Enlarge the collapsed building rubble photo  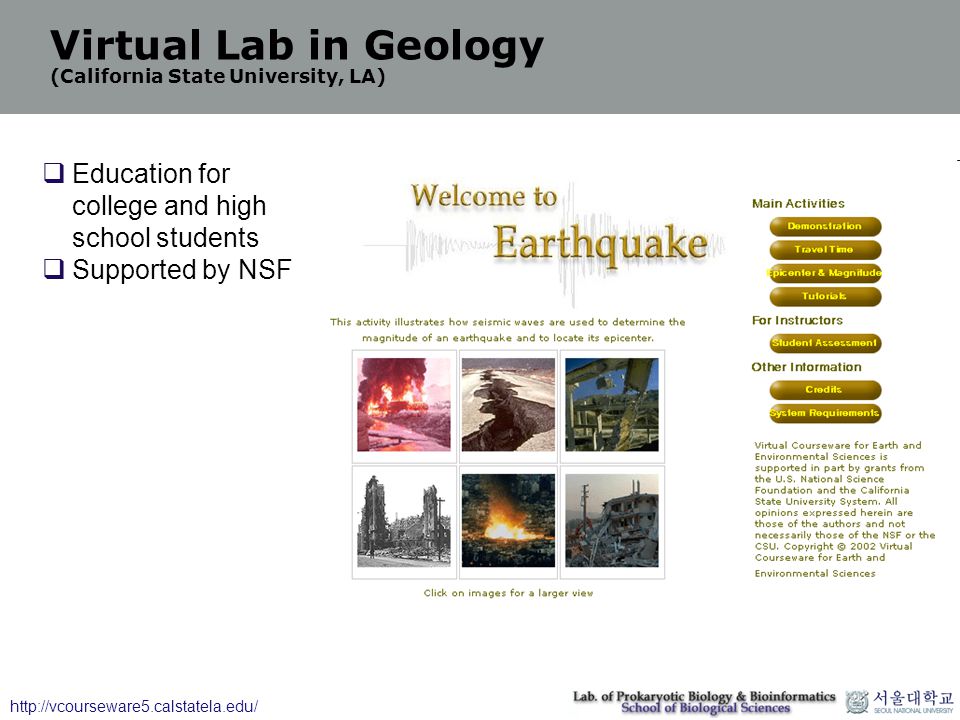point(612,520)
